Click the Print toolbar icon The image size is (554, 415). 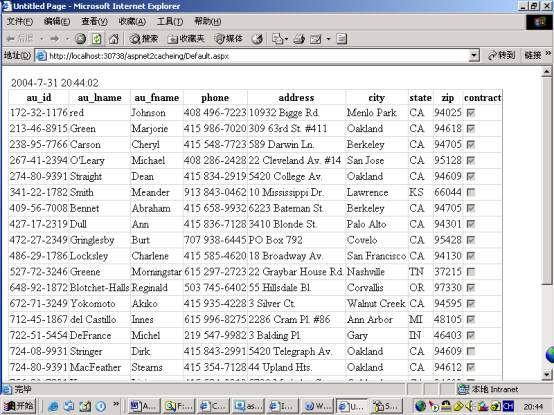[x=299, y=38]
